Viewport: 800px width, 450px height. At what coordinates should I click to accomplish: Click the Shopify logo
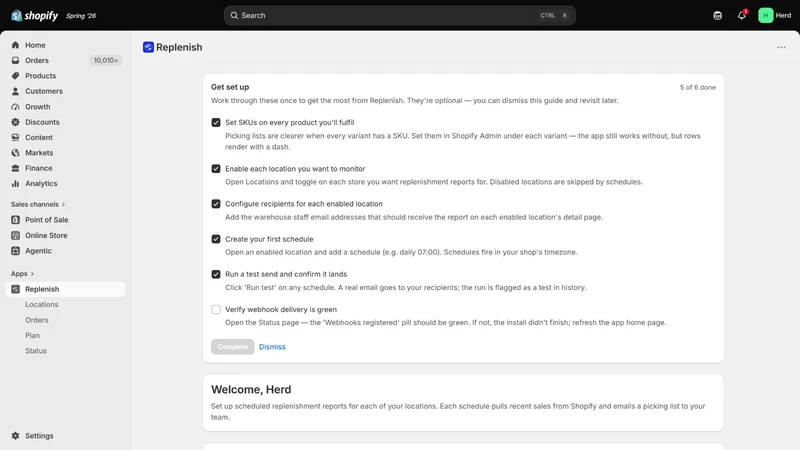tap(35, 16)
